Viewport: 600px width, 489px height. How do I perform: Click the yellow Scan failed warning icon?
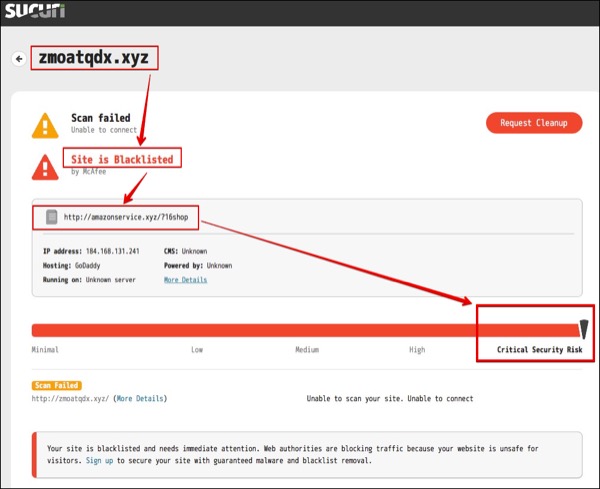[45, 124]
